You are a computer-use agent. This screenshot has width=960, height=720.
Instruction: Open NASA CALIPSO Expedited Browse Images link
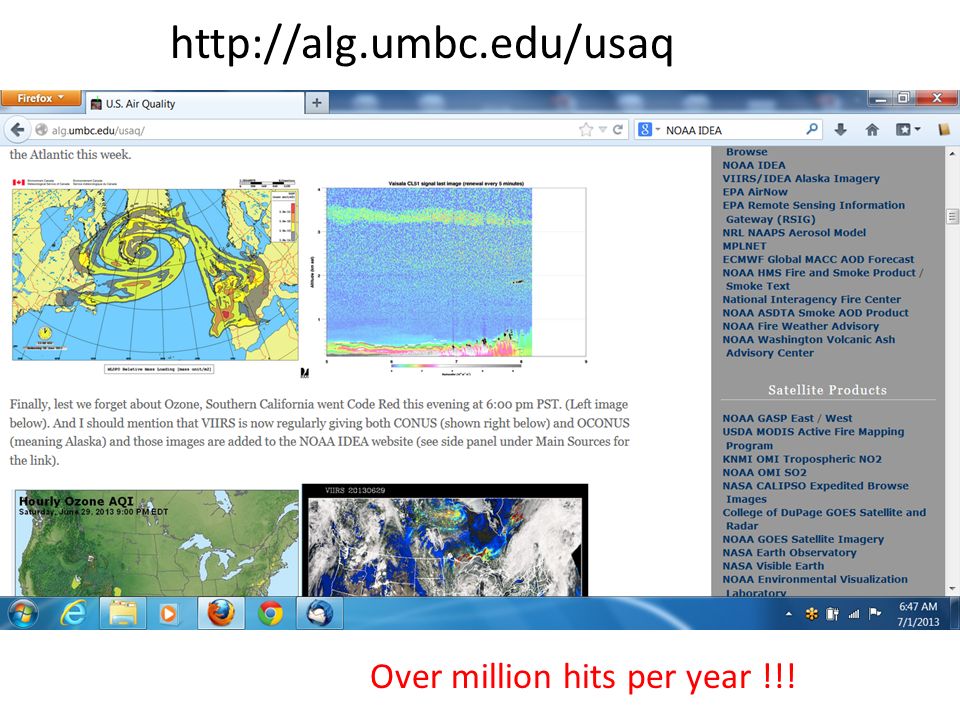point(816,492)
